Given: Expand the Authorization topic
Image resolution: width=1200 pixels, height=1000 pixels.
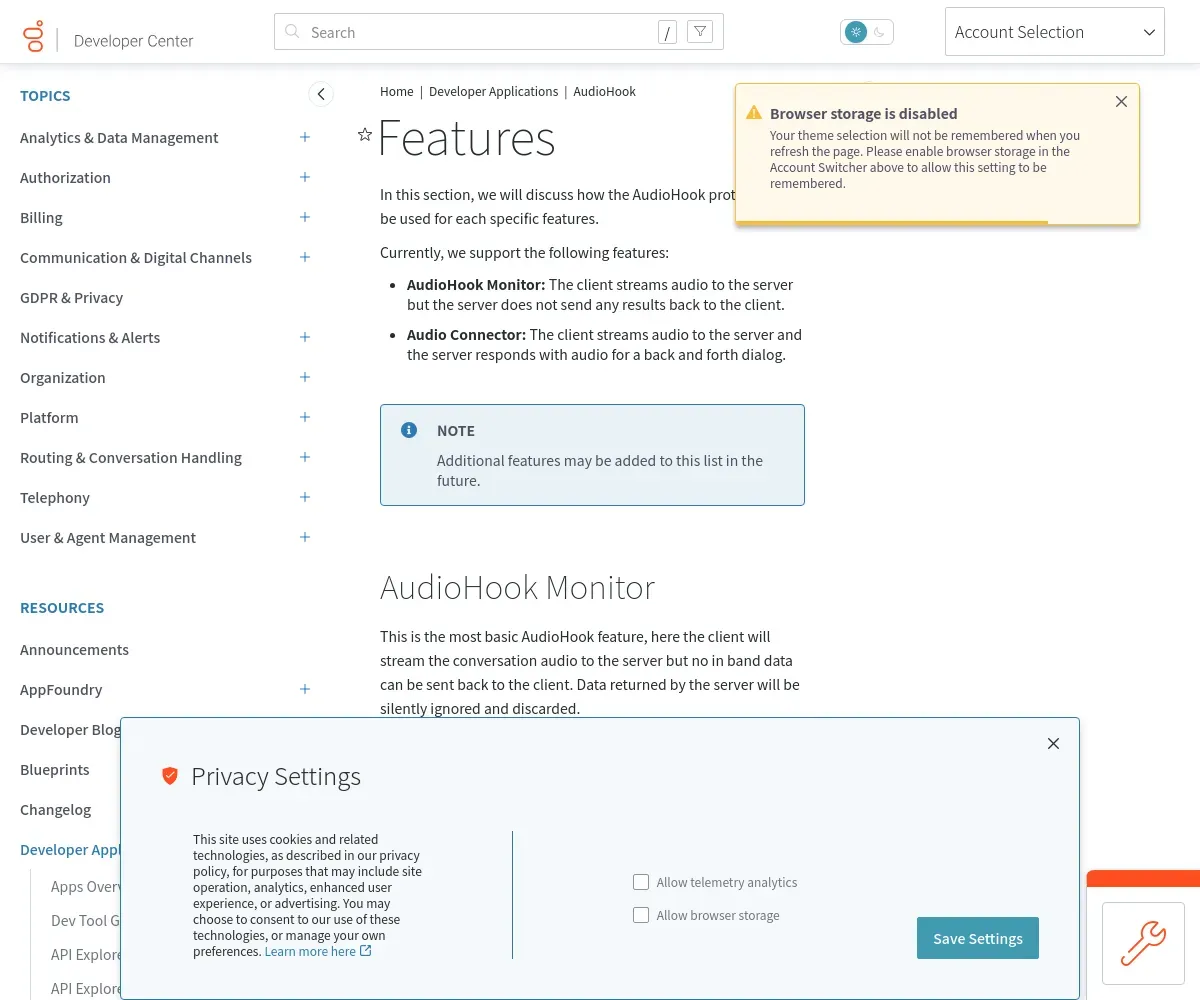Looking at the screenshot, I should 305,177.
